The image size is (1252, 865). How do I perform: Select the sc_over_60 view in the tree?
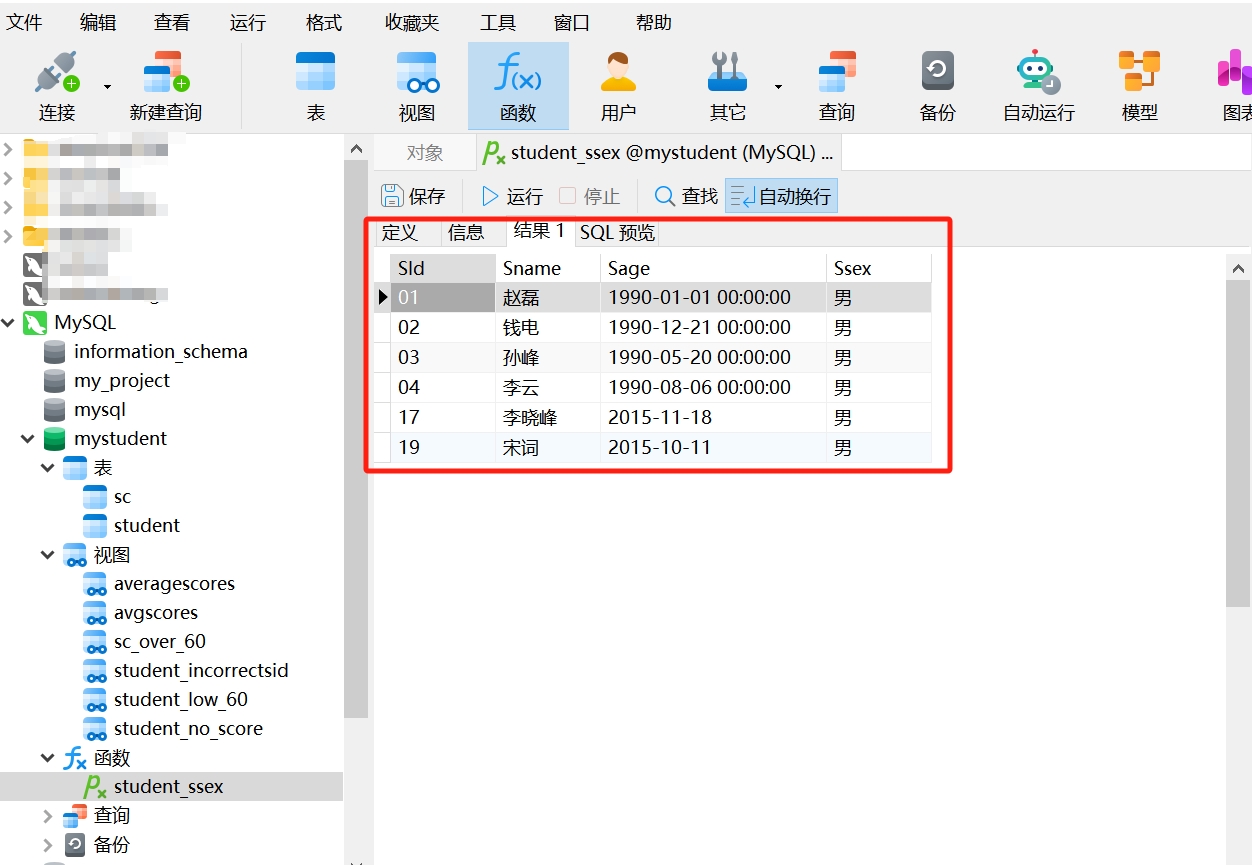click(159, 642)
